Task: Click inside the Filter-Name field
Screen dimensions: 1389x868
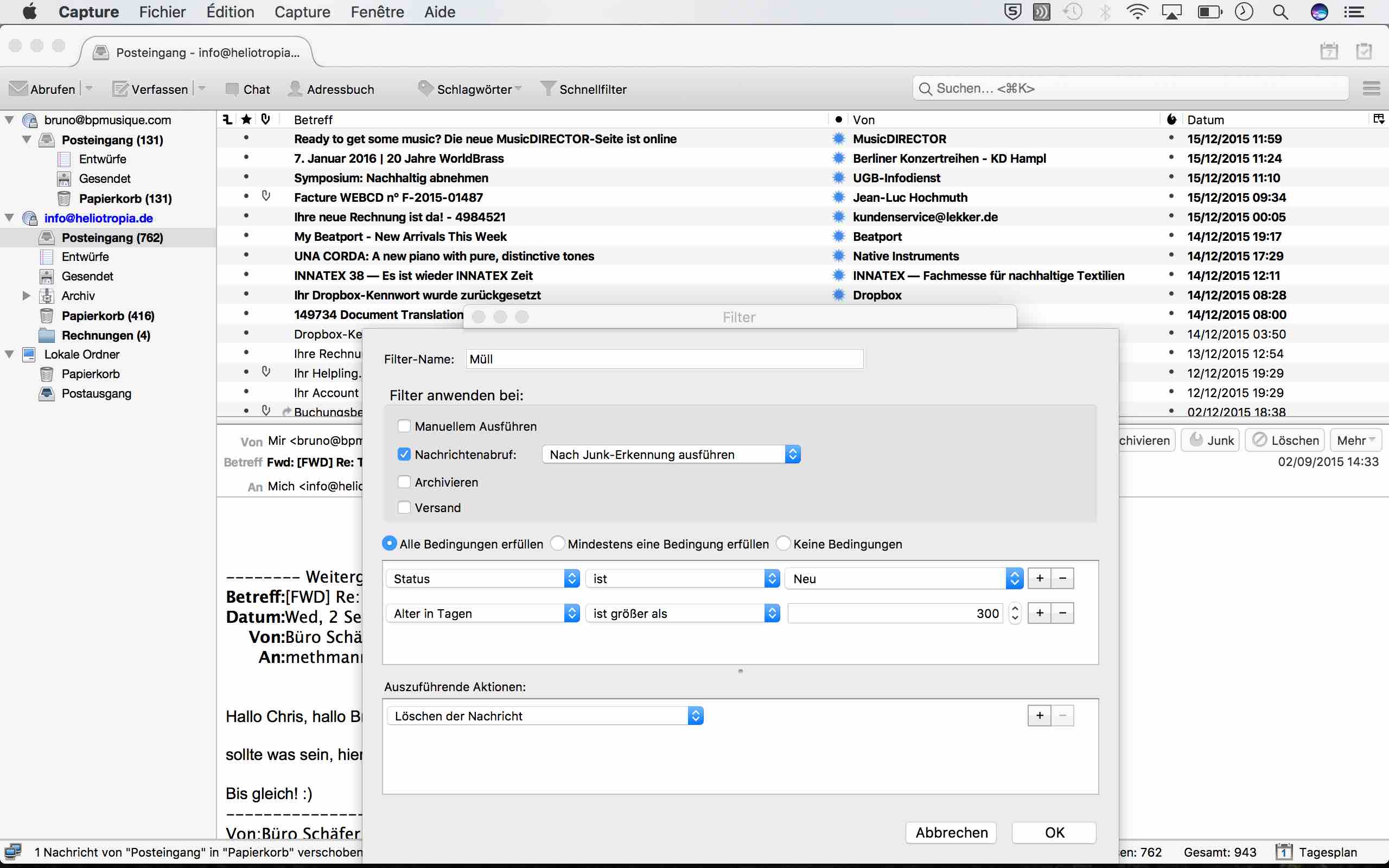Action: coord(664,359)
